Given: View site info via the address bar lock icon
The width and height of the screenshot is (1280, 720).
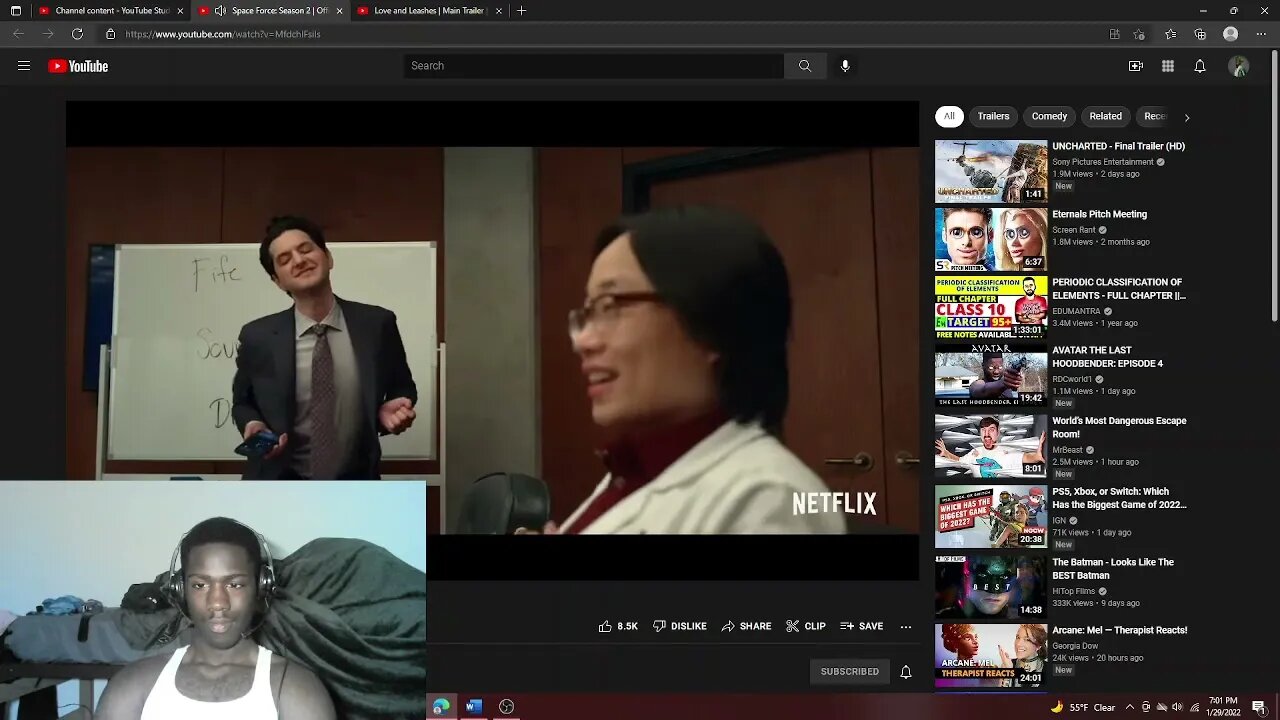Looking at the screenshot, I should click(111, 34).
